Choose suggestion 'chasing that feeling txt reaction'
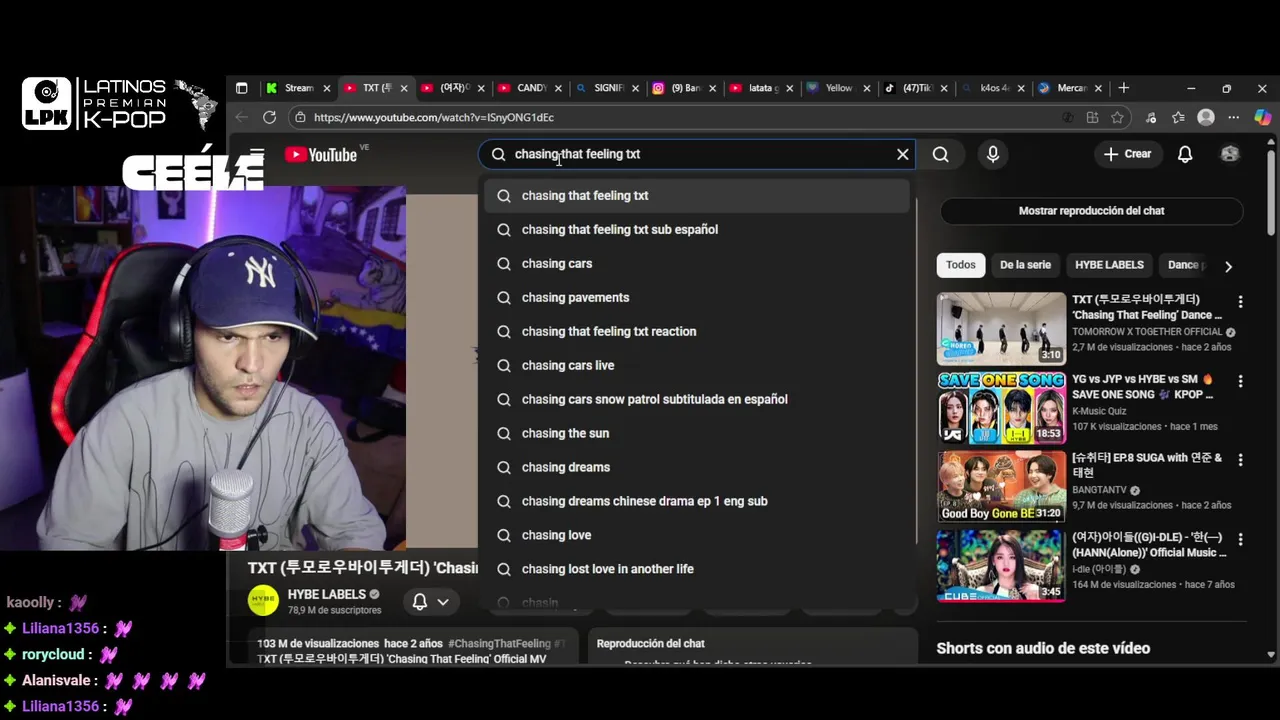 (696, 332)
